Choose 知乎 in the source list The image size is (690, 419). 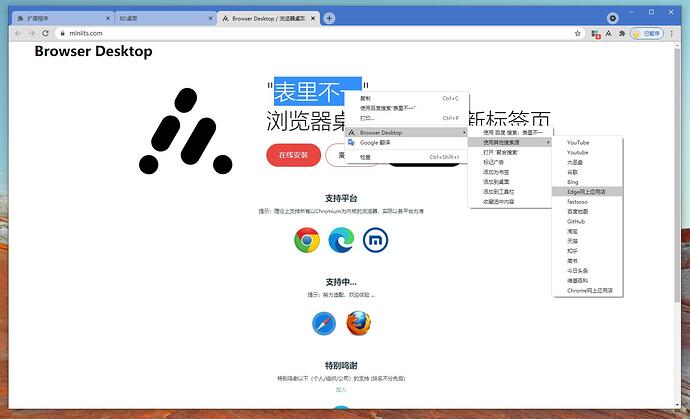click(587, 251)
